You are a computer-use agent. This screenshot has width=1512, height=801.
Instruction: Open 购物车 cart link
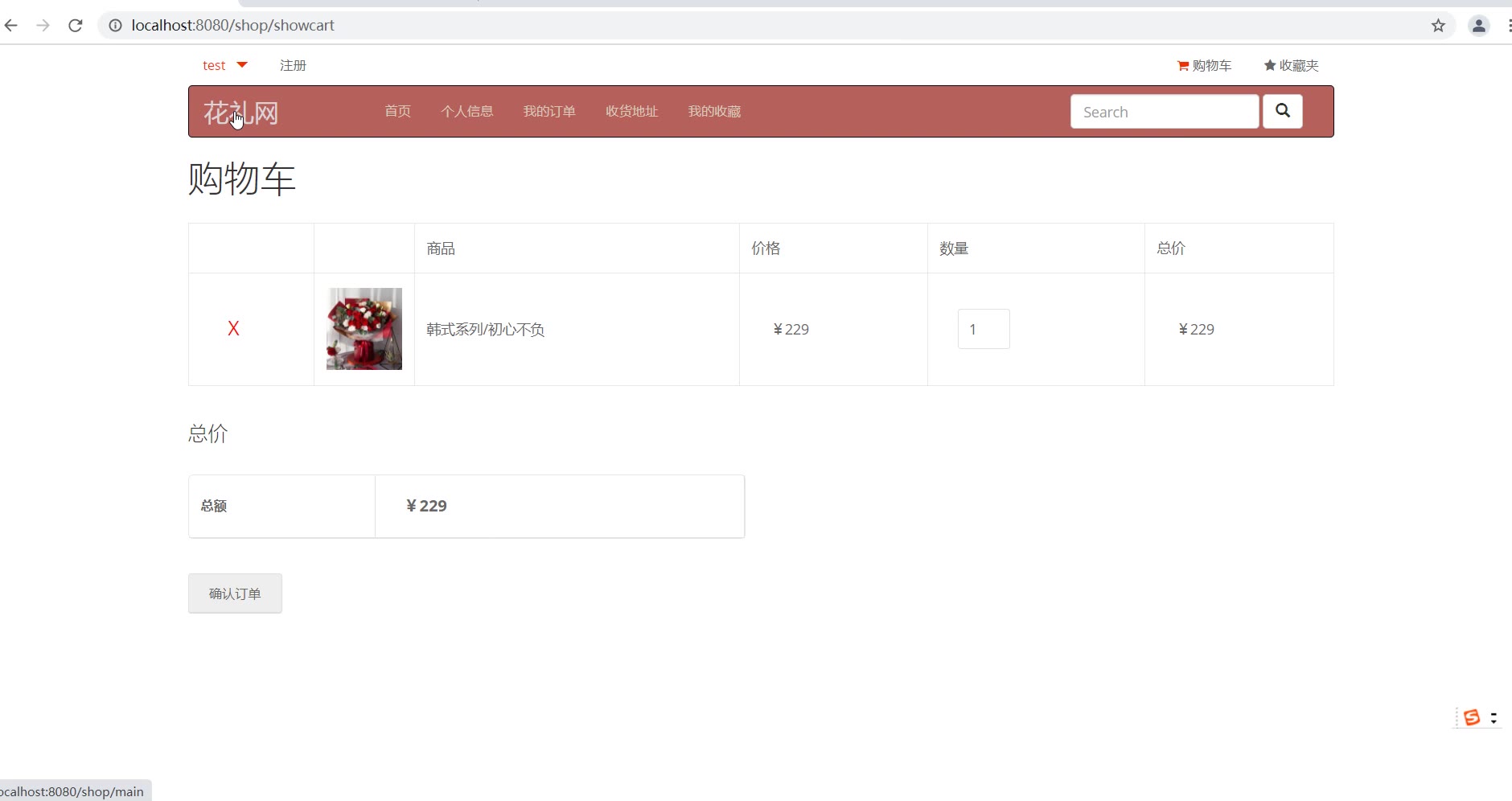[1204, 65]
